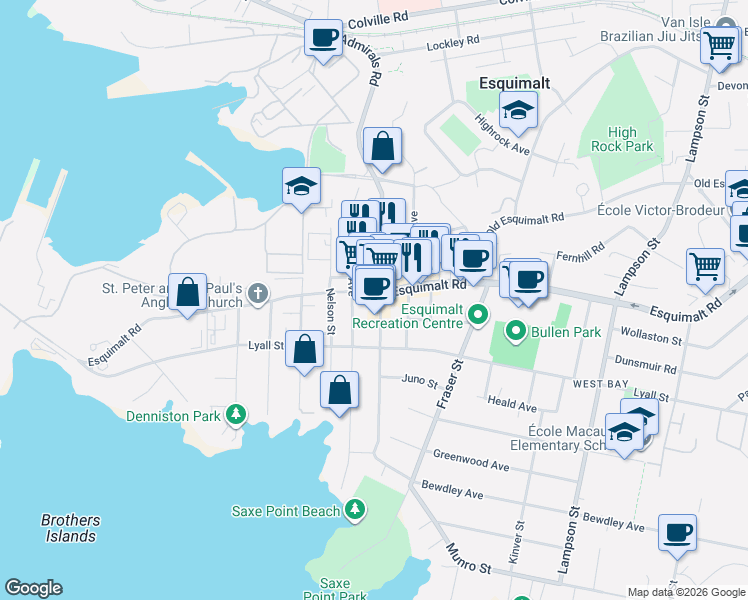Click the Colville Rd street label
This screenshot has height=600, width=748.
(378, 20)
